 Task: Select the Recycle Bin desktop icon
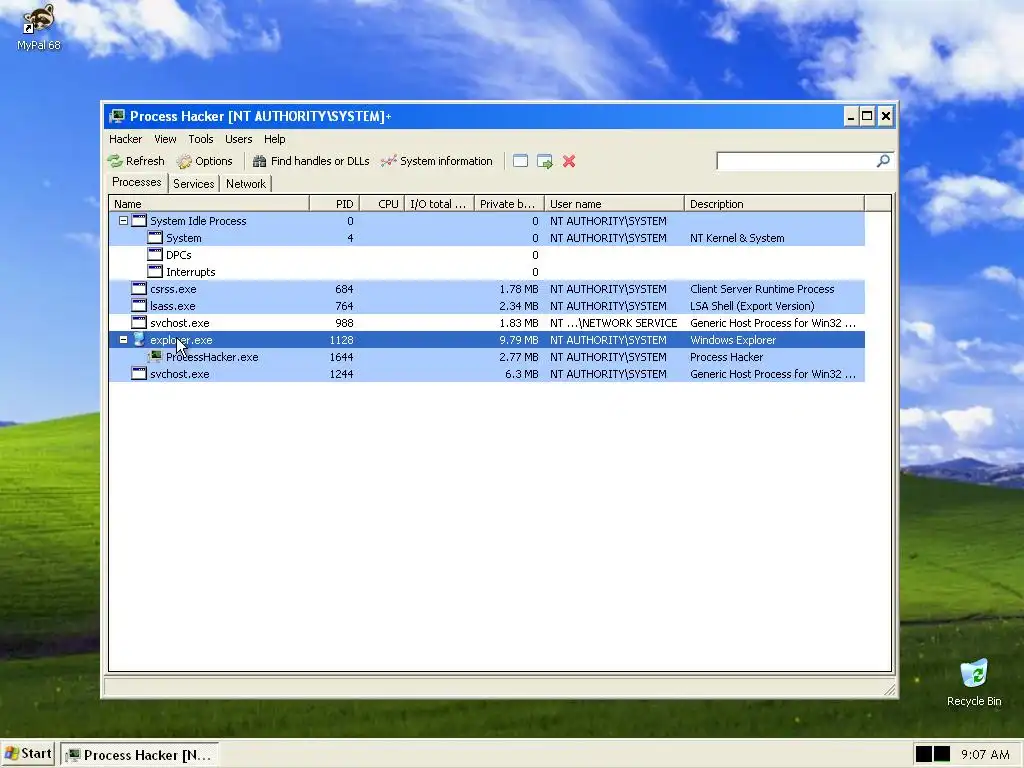pos(974,682)
